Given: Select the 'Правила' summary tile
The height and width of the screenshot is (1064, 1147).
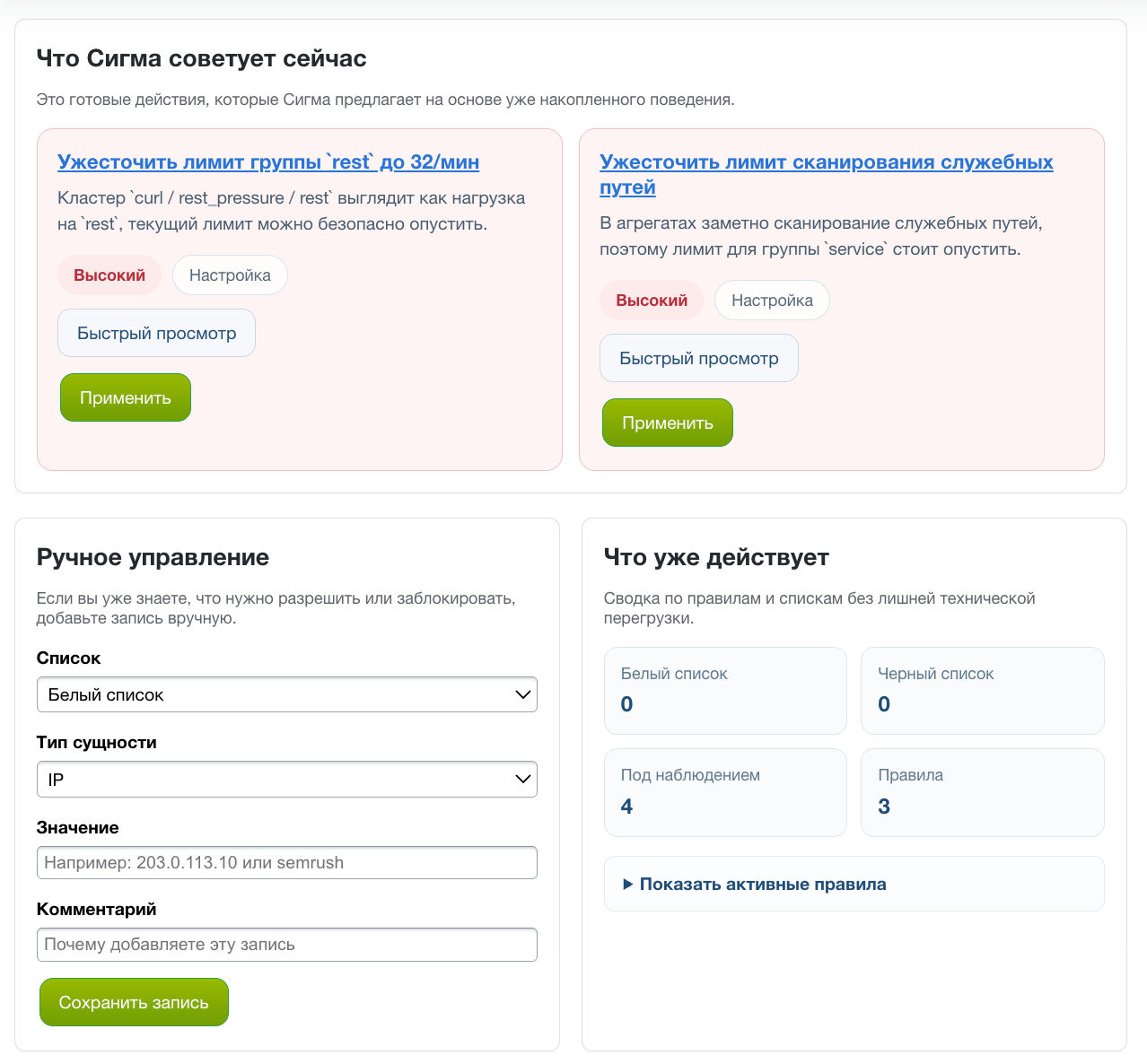Looking at the screenshot, I should [x=983, y=793].
